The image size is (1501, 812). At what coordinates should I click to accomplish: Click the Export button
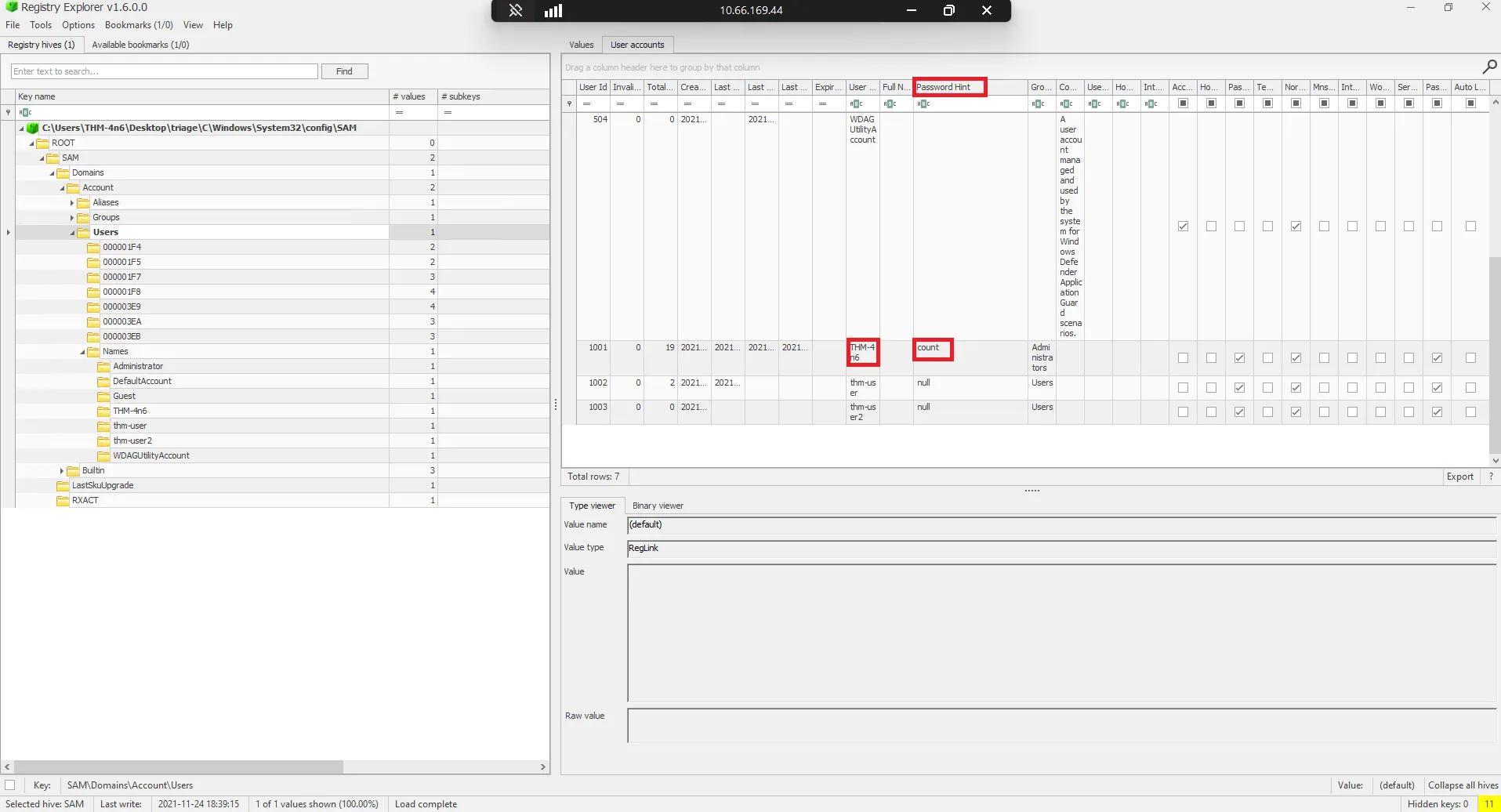tap(1459, 477)
